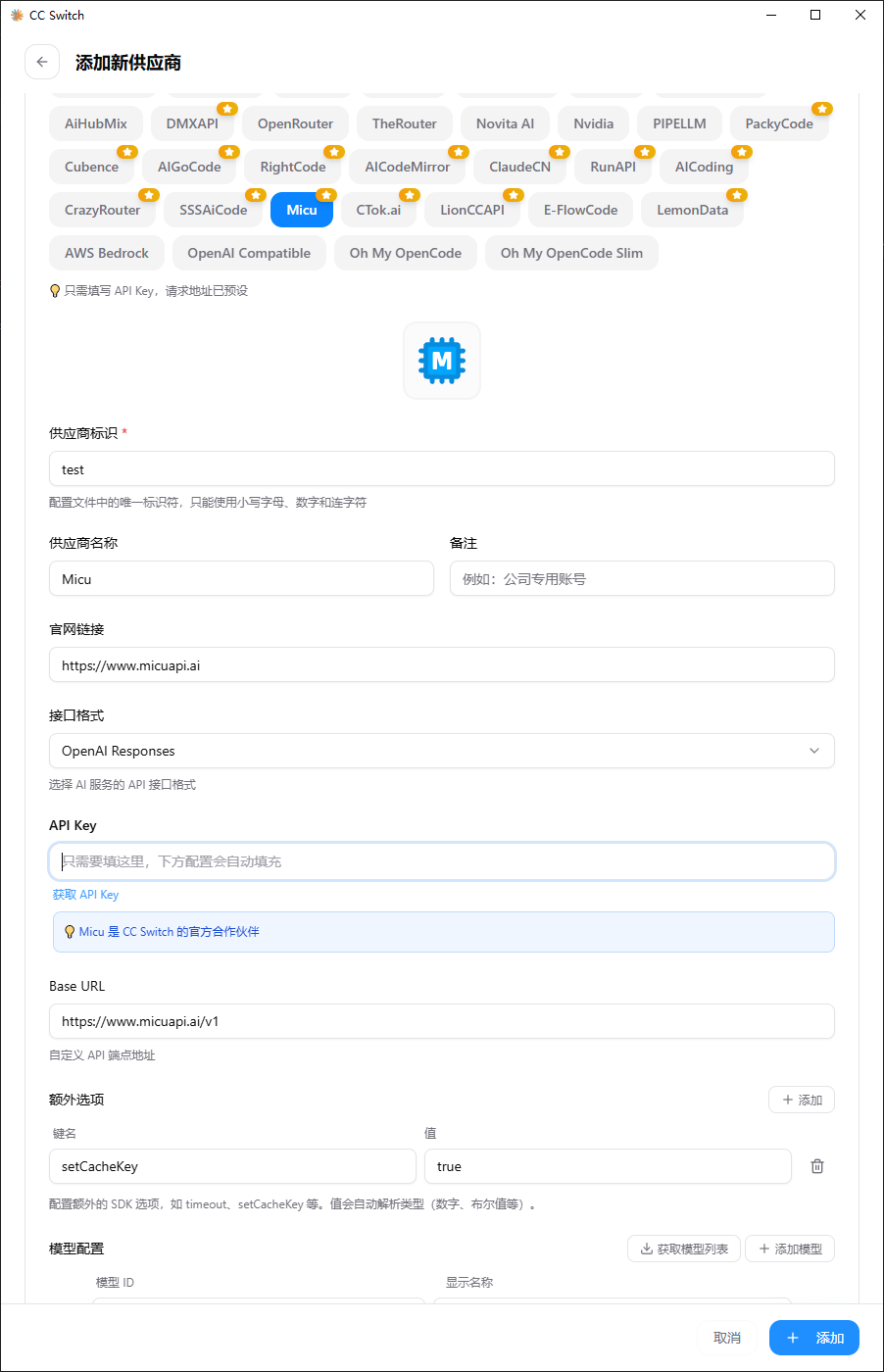The width and height of the screenshot is (884, 1372).
Task: Choose the CTok.ai preset
Action: pyautogui.click(x=378, y=210)
